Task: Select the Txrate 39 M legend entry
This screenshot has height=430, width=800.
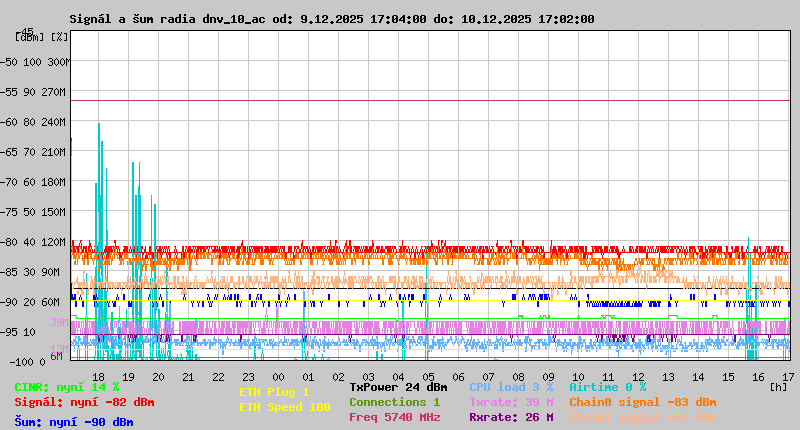Action: coord(511,402)
